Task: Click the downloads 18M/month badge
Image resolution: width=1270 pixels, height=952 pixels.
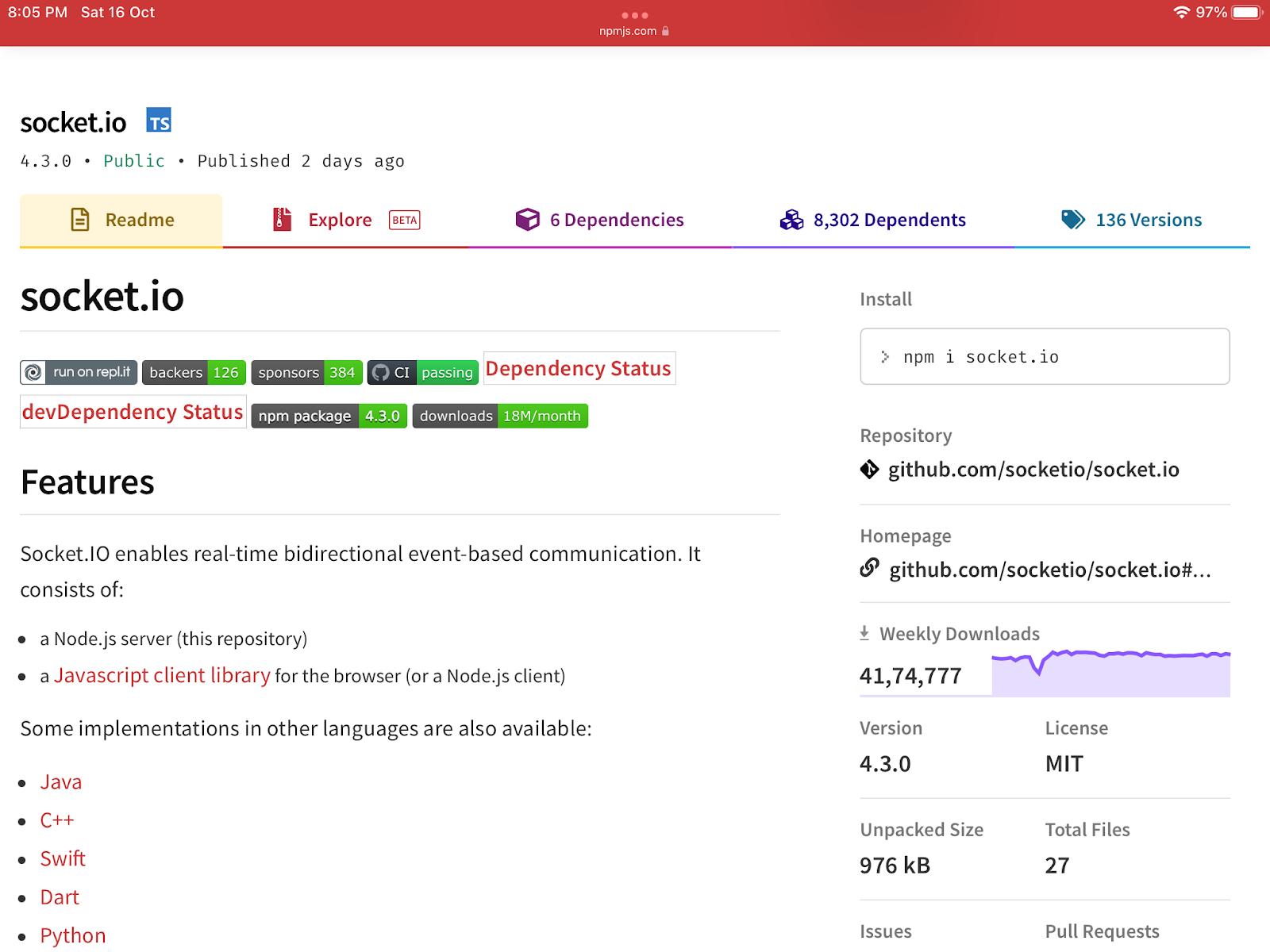Action: pos(500,416)
